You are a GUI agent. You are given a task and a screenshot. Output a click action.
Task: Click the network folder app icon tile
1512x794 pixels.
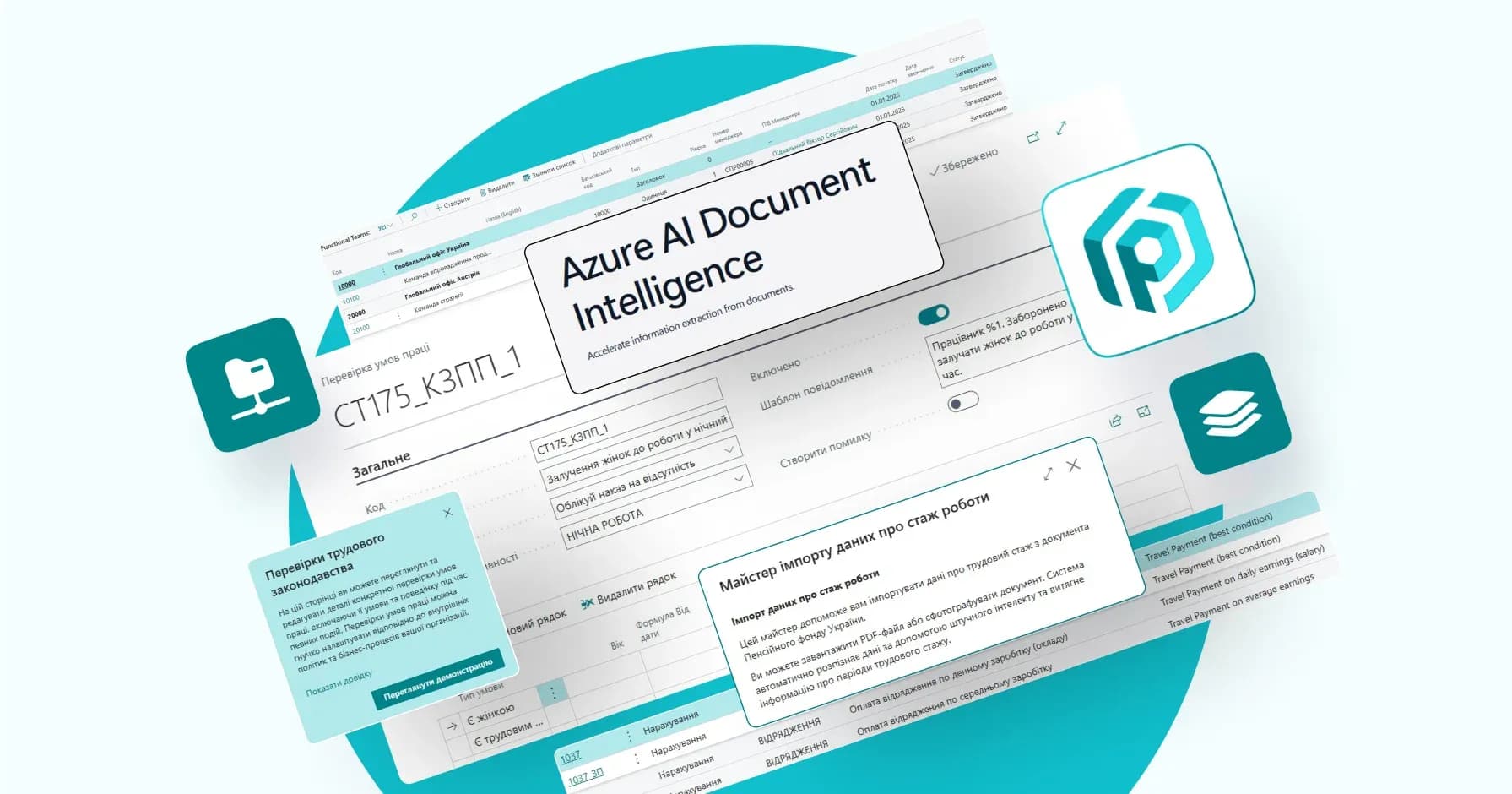pyautogui.click(x=253, y=384)
